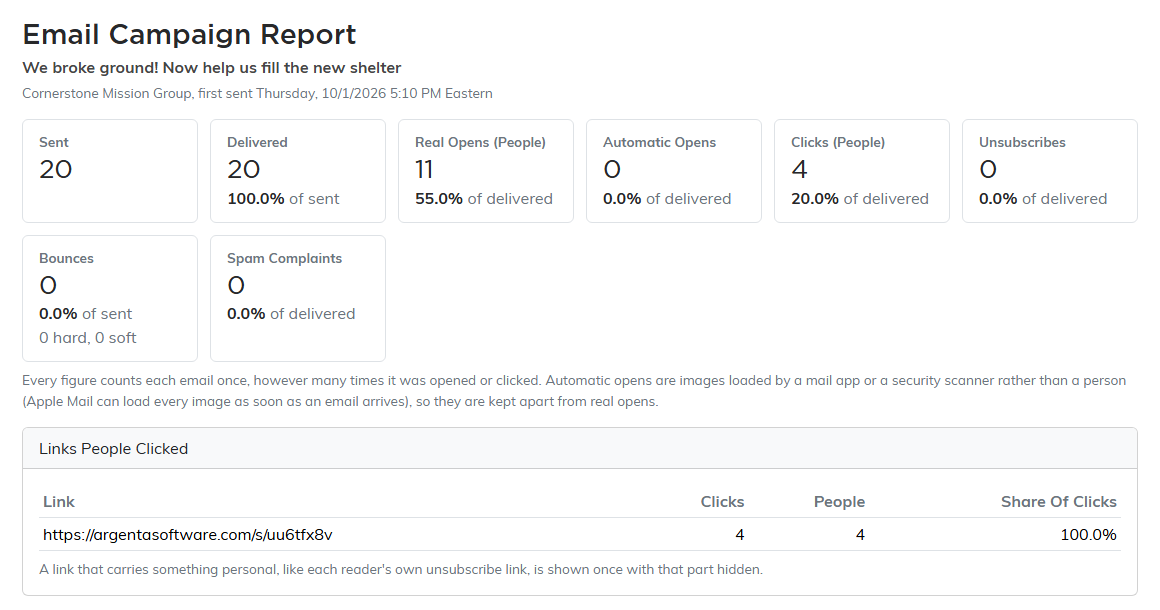
Task: Click the value 4 in the Clicks (People) card
Action: pos(799,169)
